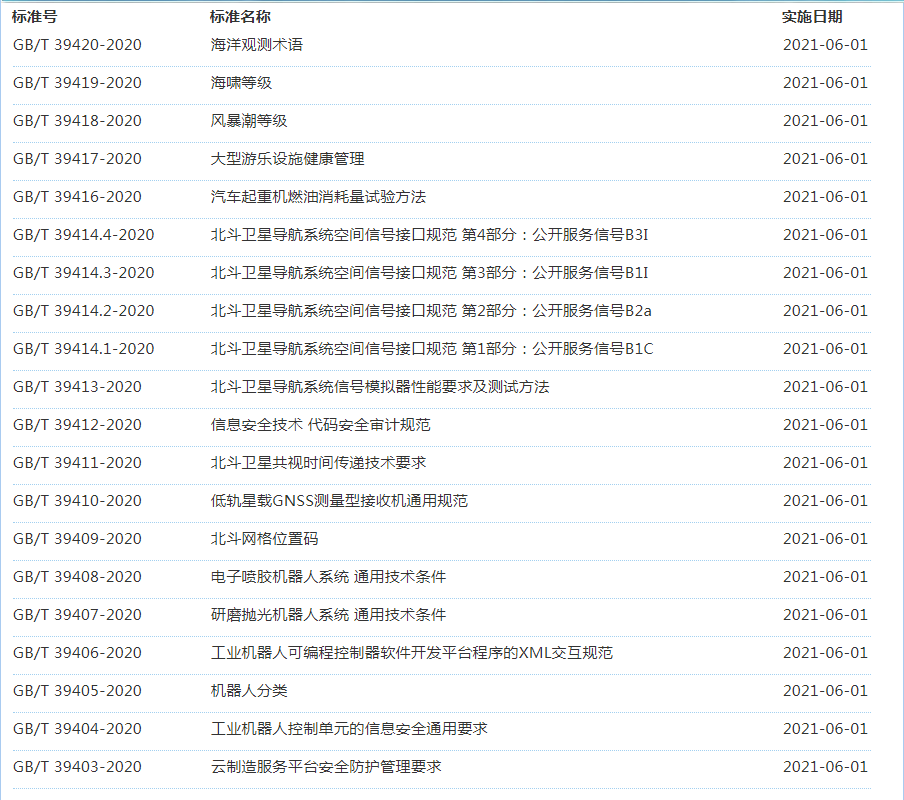Open standard GB/T 39420-2020
The width and height of the screenshot is (904, 800).
(x=77, y=45)
